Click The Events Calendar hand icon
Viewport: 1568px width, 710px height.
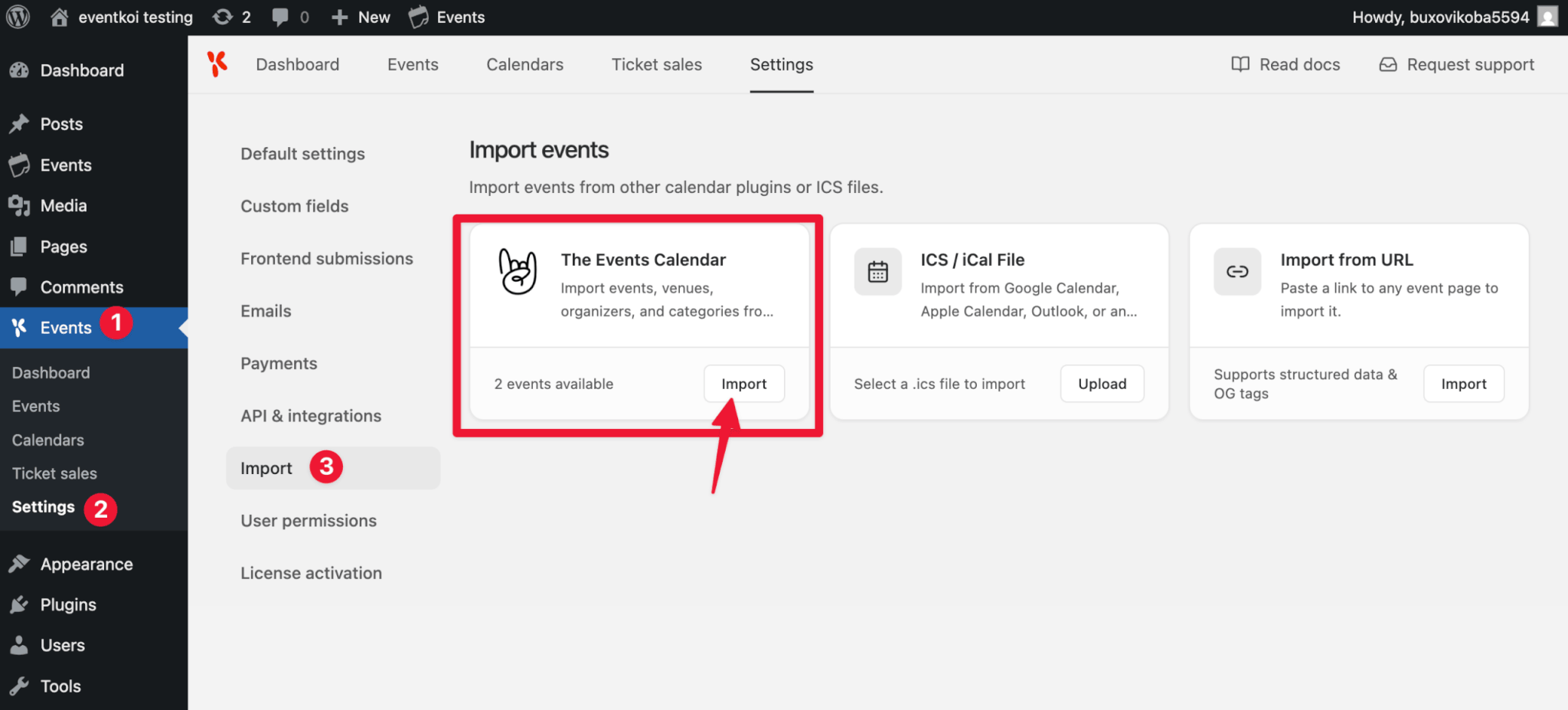tap(518, 271)
